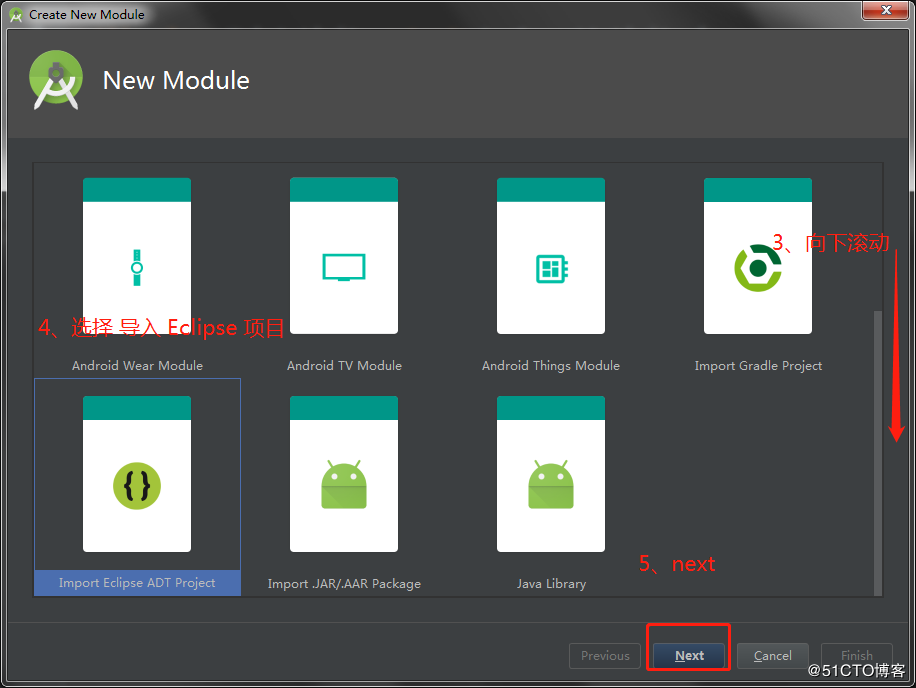Click the module list vertical scrollbar

[x=877, y=453]
